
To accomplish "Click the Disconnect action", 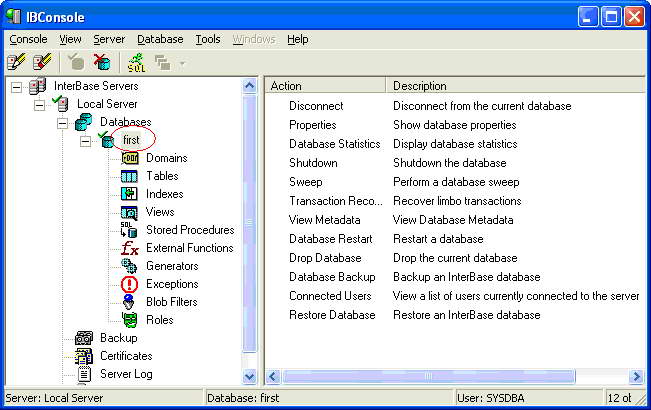I will coord(316,106).
